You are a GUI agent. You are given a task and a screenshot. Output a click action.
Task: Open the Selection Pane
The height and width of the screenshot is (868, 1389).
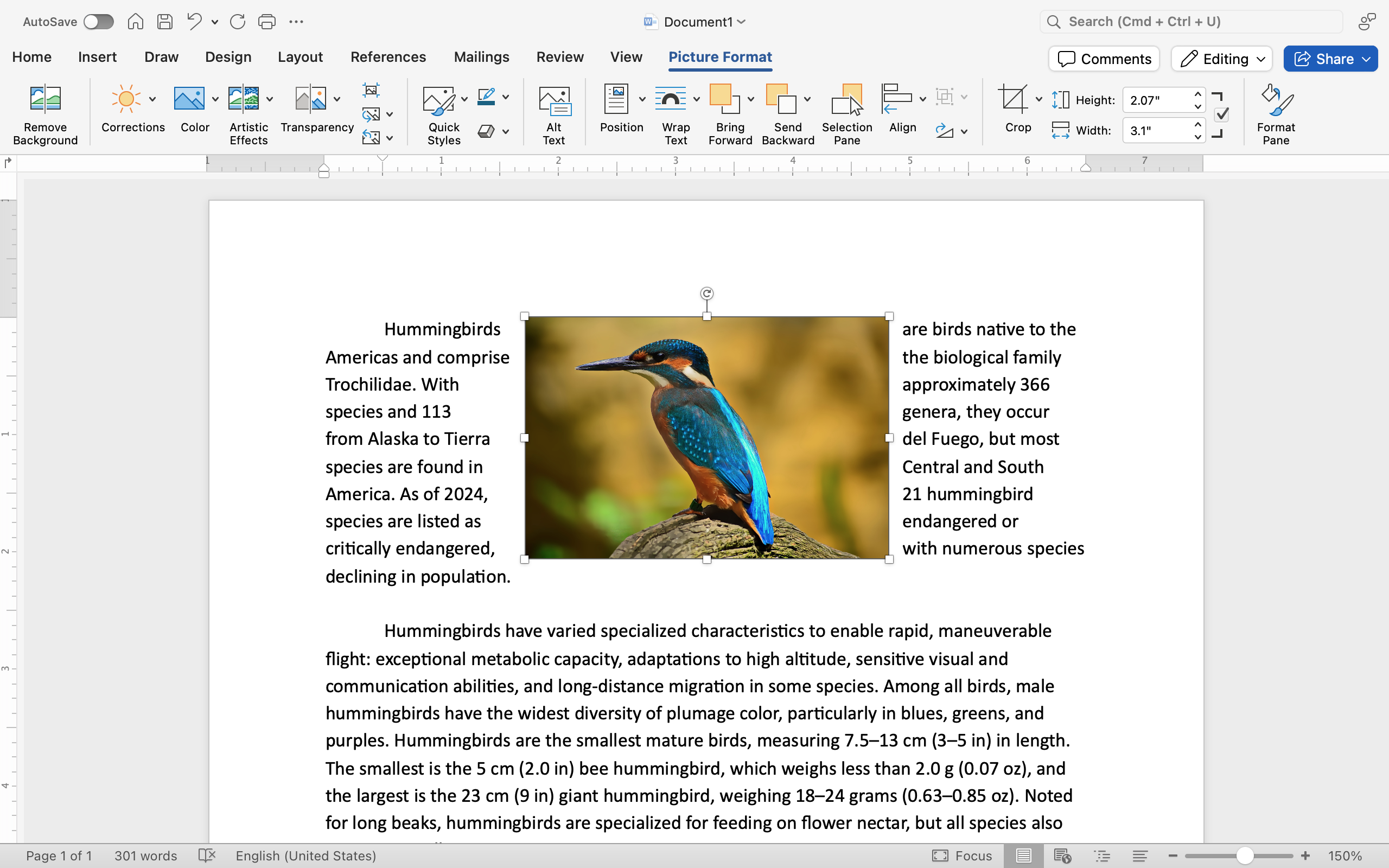coord(846,114)
